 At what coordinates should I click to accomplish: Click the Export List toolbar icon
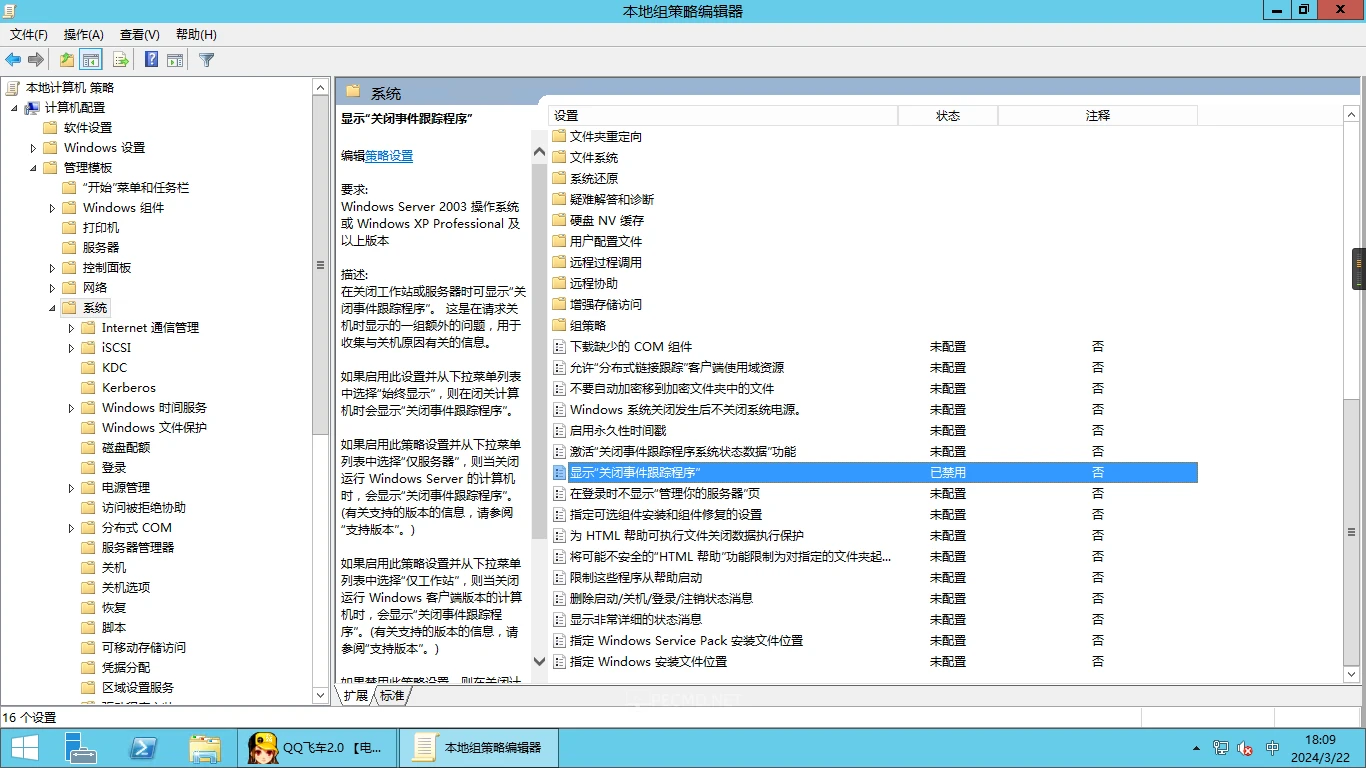[x=121, y=60]
